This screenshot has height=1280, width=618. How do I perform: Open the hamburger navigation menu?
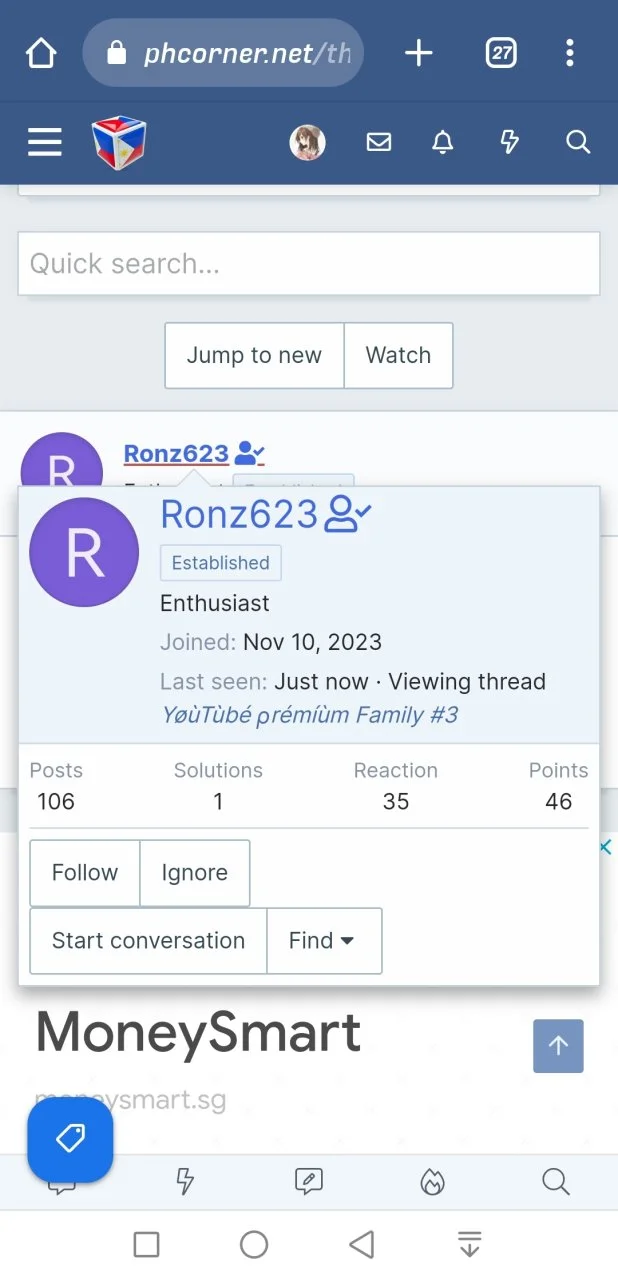point(45,142)
